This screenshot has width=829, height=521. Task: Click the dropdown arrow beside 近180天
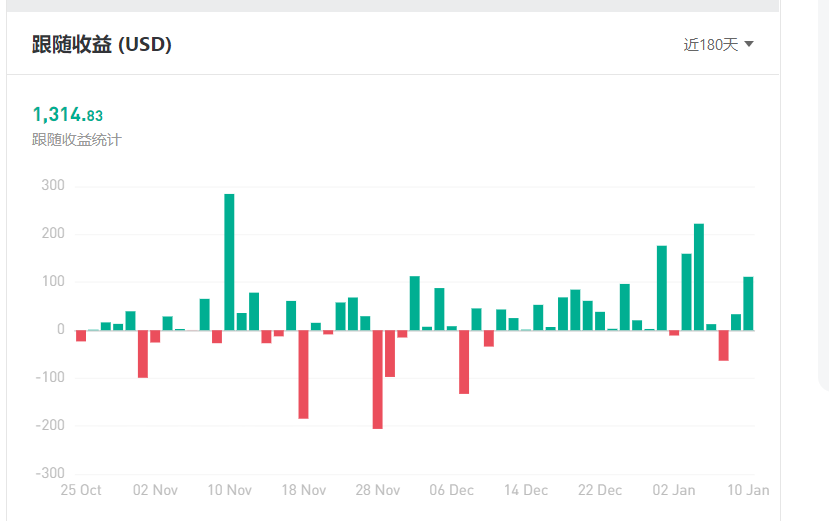749,44
